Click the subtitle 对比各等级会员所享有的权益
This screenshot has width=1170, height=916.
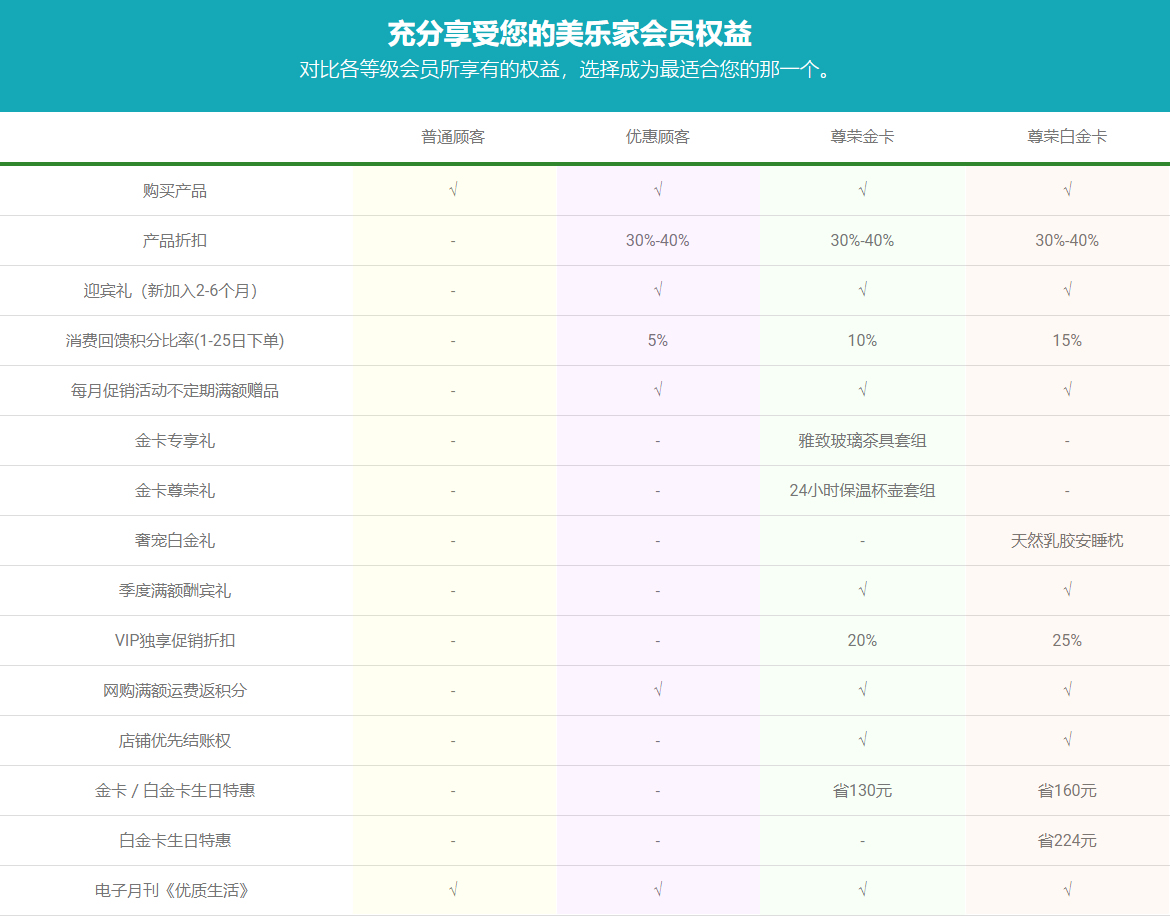click(429, 69)
